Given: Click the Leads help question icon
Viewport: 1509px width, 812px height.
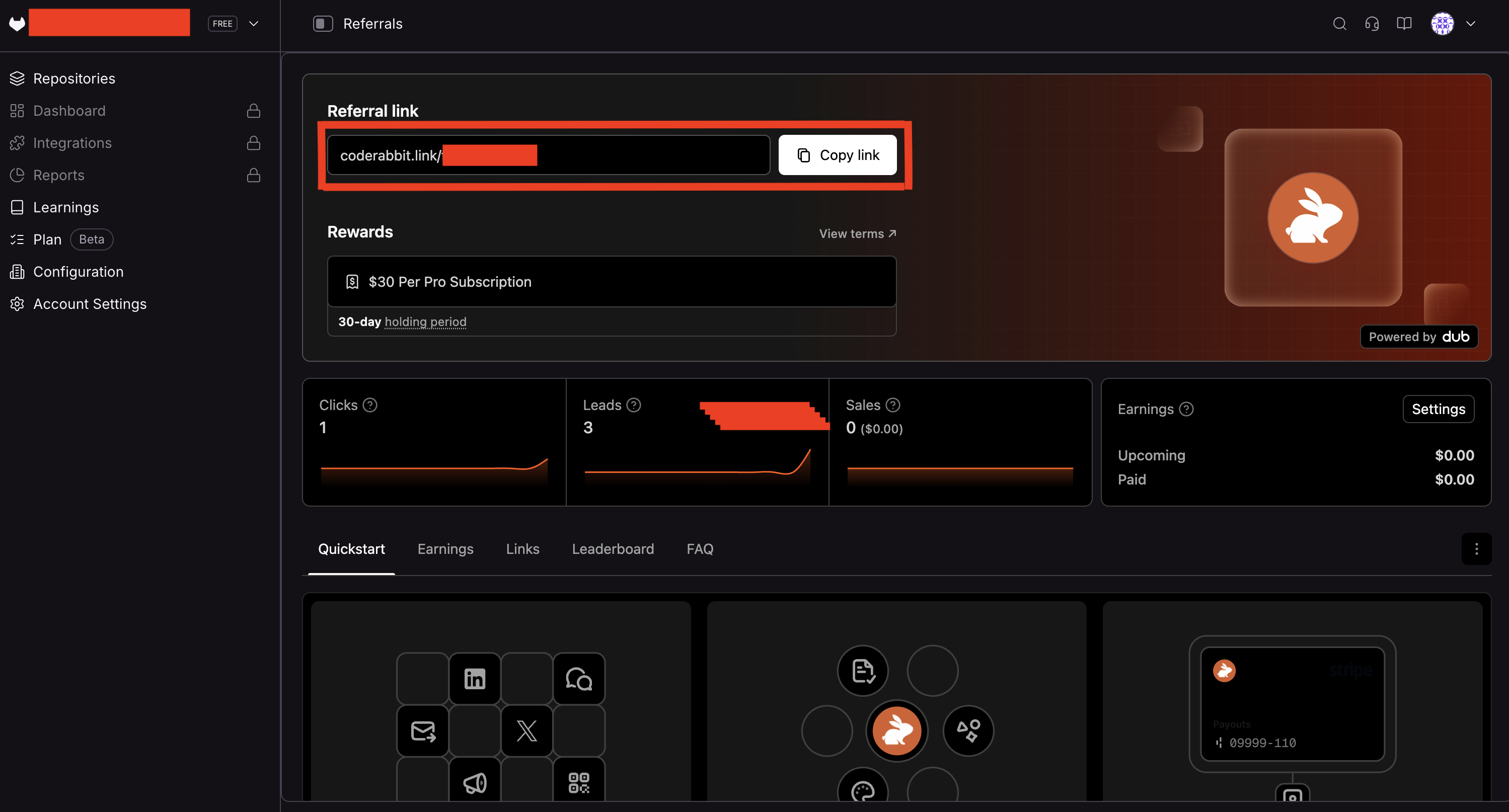Looking at the screenshot, I should (634, 405).
